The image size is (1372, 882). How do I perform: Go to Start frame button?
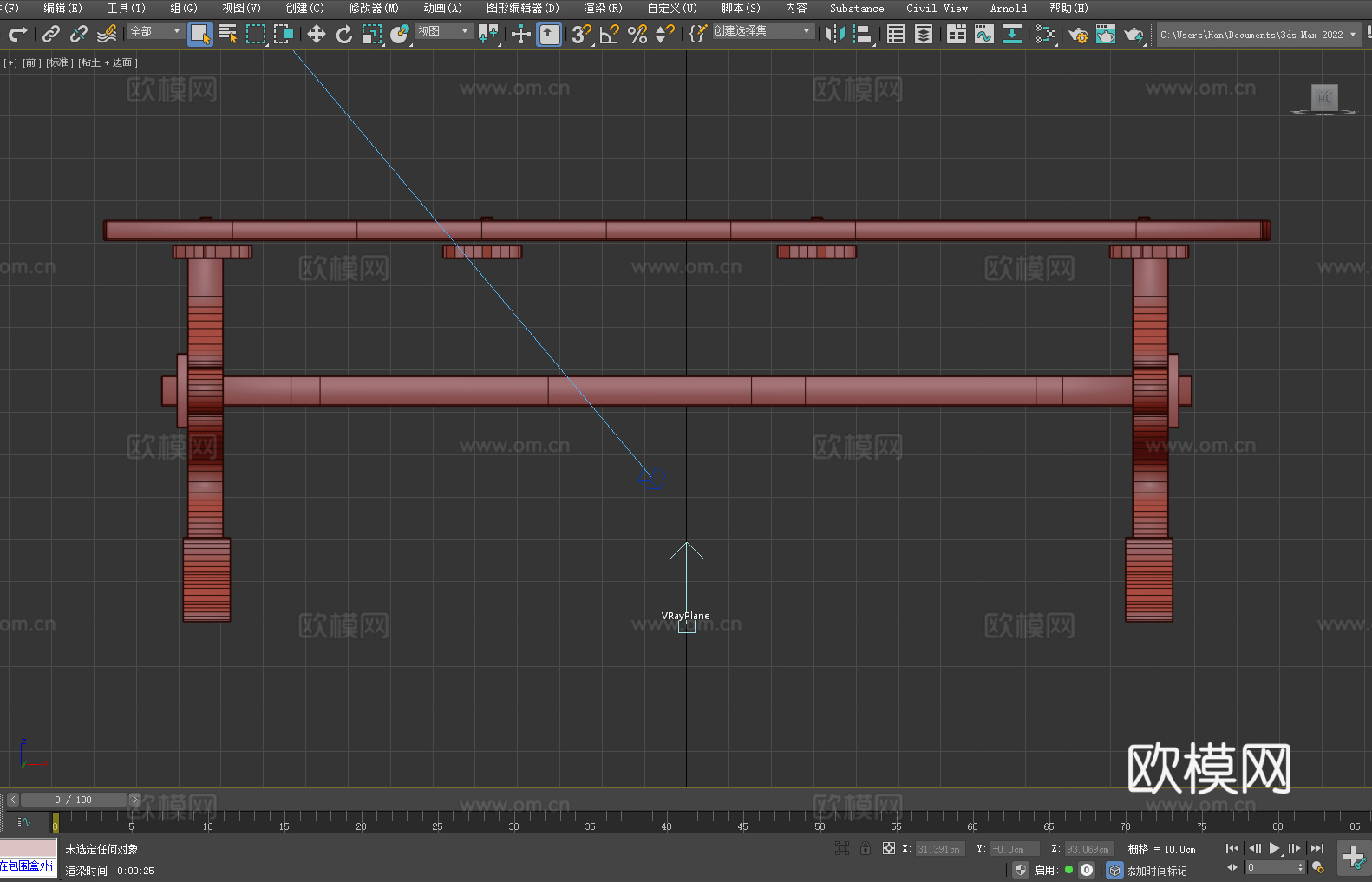click(x=1232, y=848)
